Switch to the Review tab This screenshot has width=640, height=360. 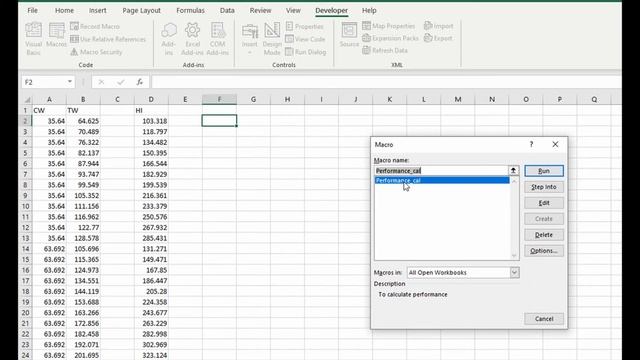point(260,10)
